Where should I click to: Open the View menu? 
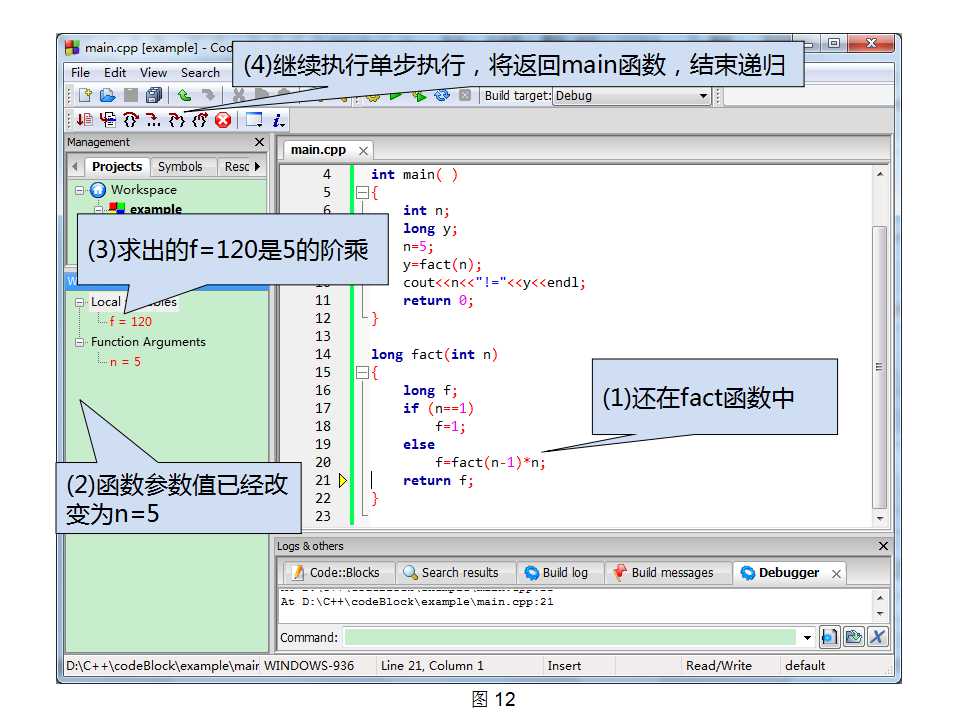pyautogui.click(x=153, y=73)
